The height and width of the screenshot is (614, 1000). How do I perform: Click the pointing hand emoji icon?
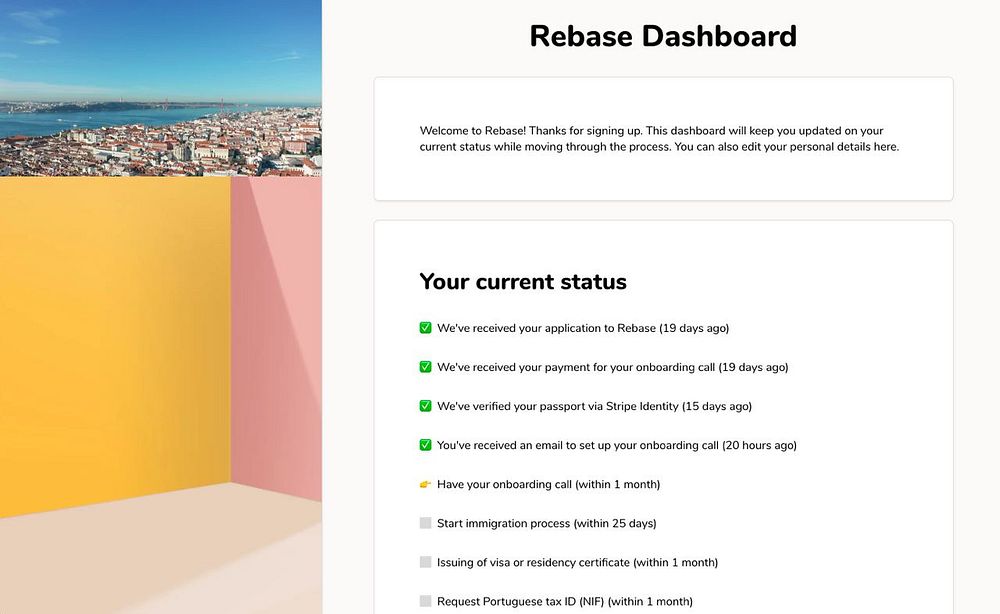coord(425,485)
